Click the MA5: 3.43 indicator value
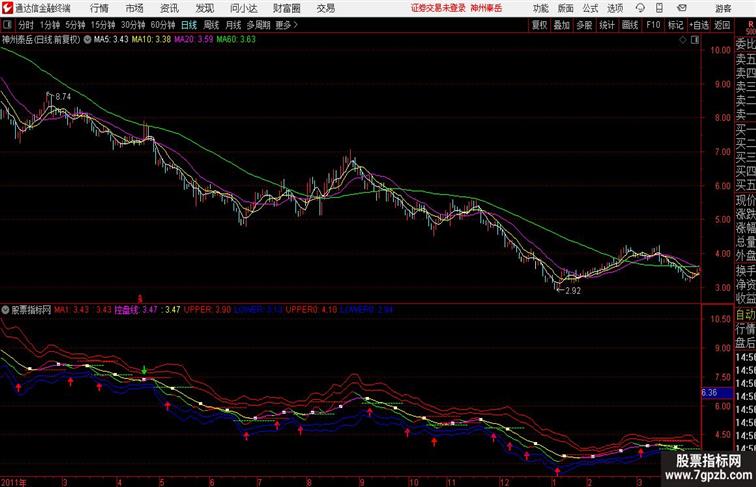This screenshot has height=487, width=756. point(111,40)
